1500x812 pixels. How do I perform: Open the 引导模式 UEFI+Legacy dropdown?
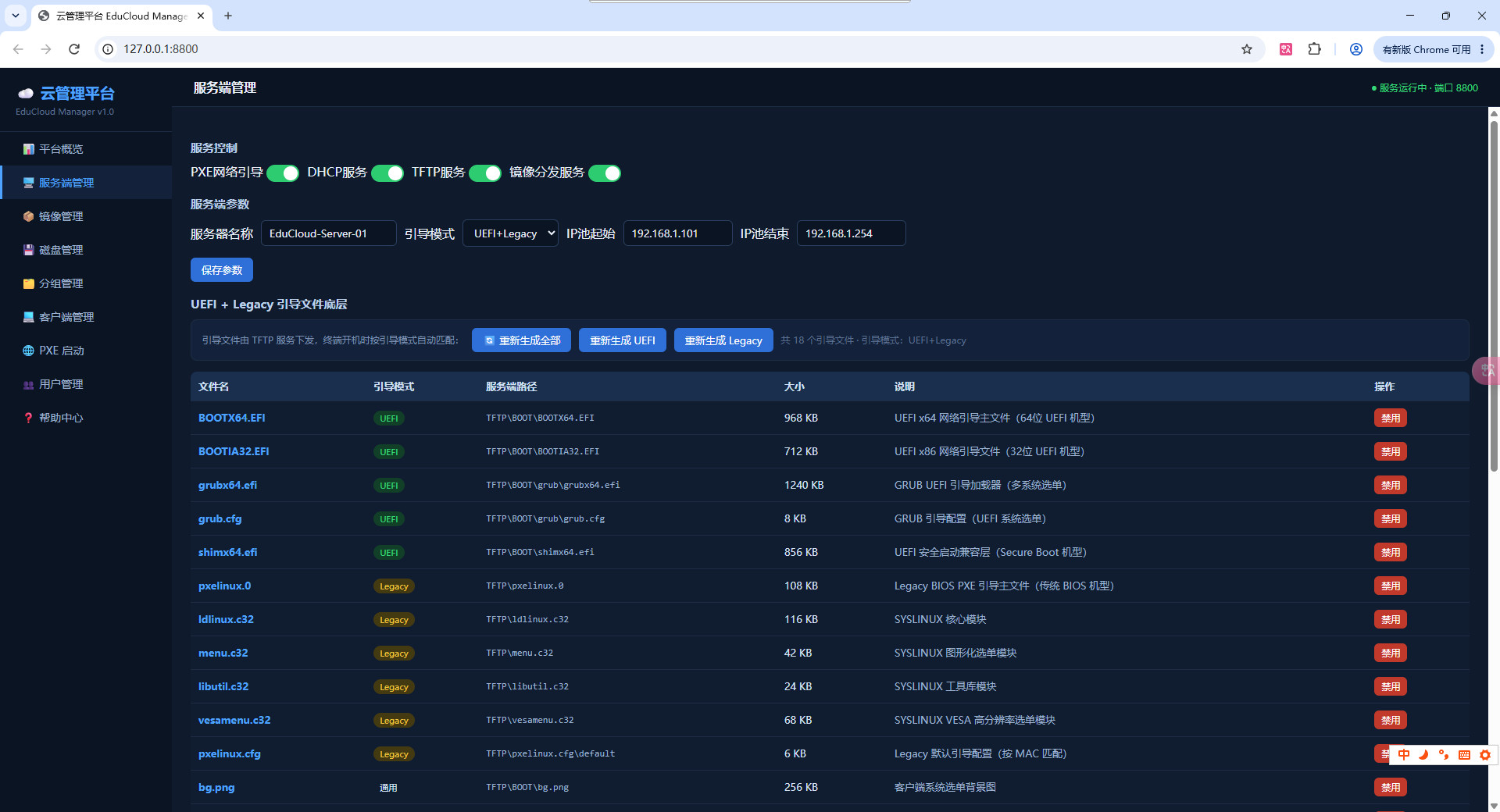point(511,233)
